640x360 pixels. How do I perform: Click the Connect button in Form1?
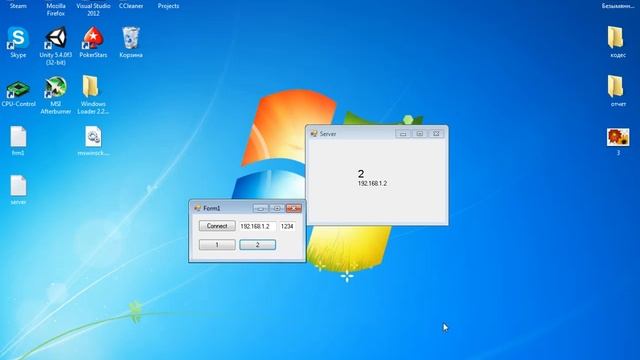[217, 226]
